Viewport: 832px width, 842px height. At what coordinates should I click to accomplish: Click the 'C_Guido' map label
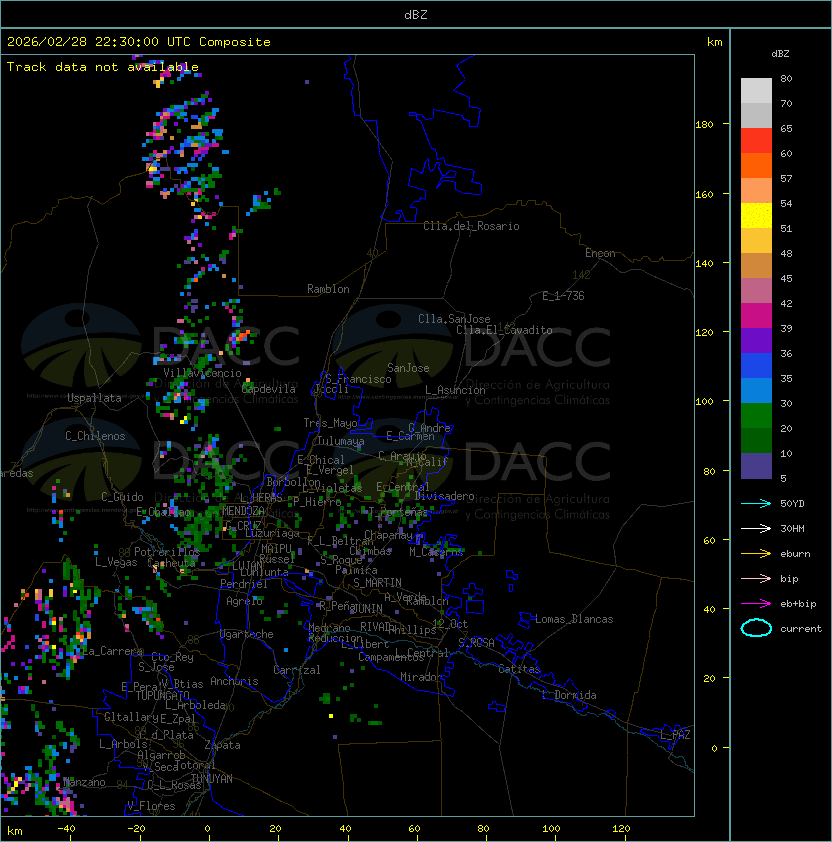122,497
